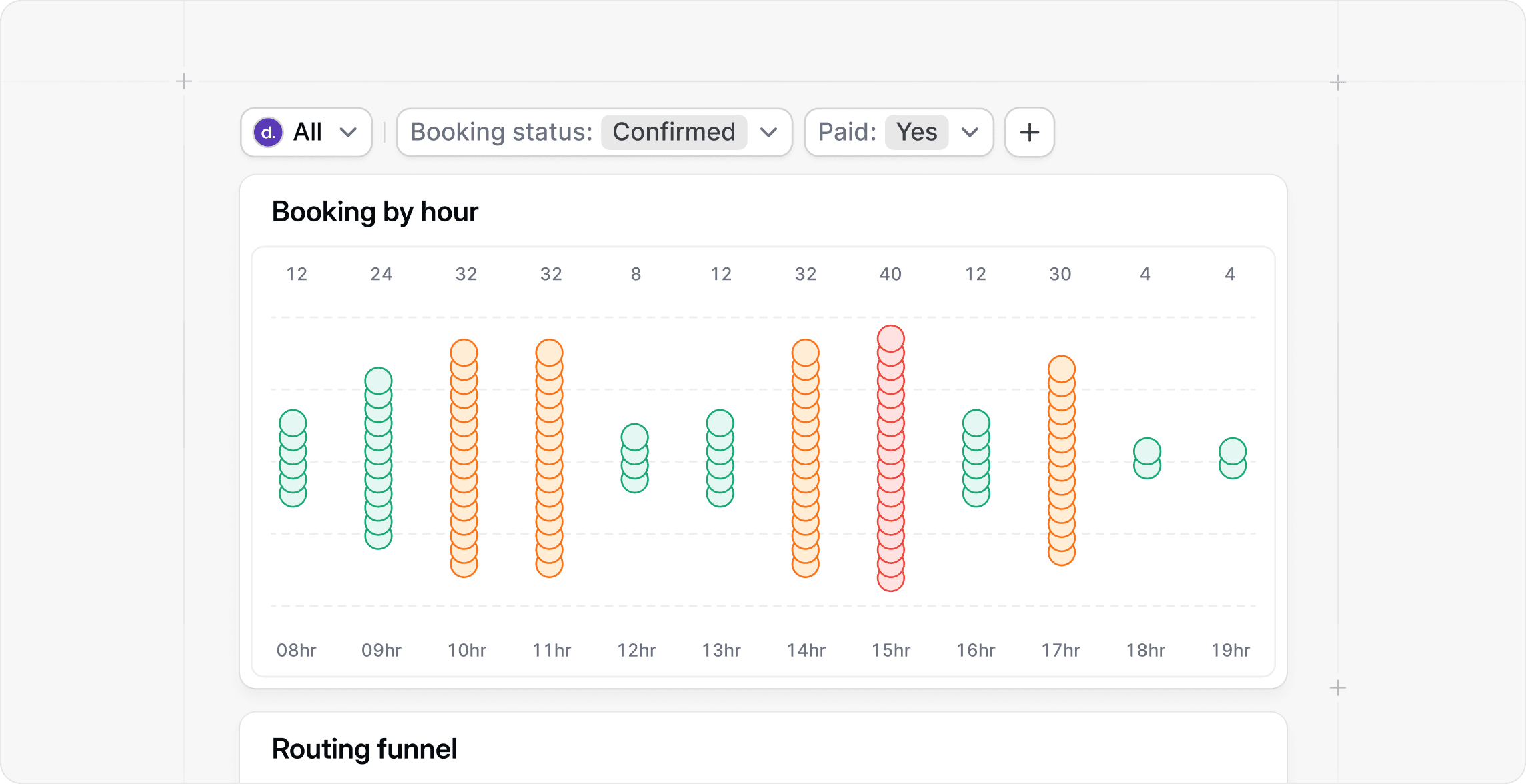
Task: Click the 14hr axis label
Action: click(806, 650)
